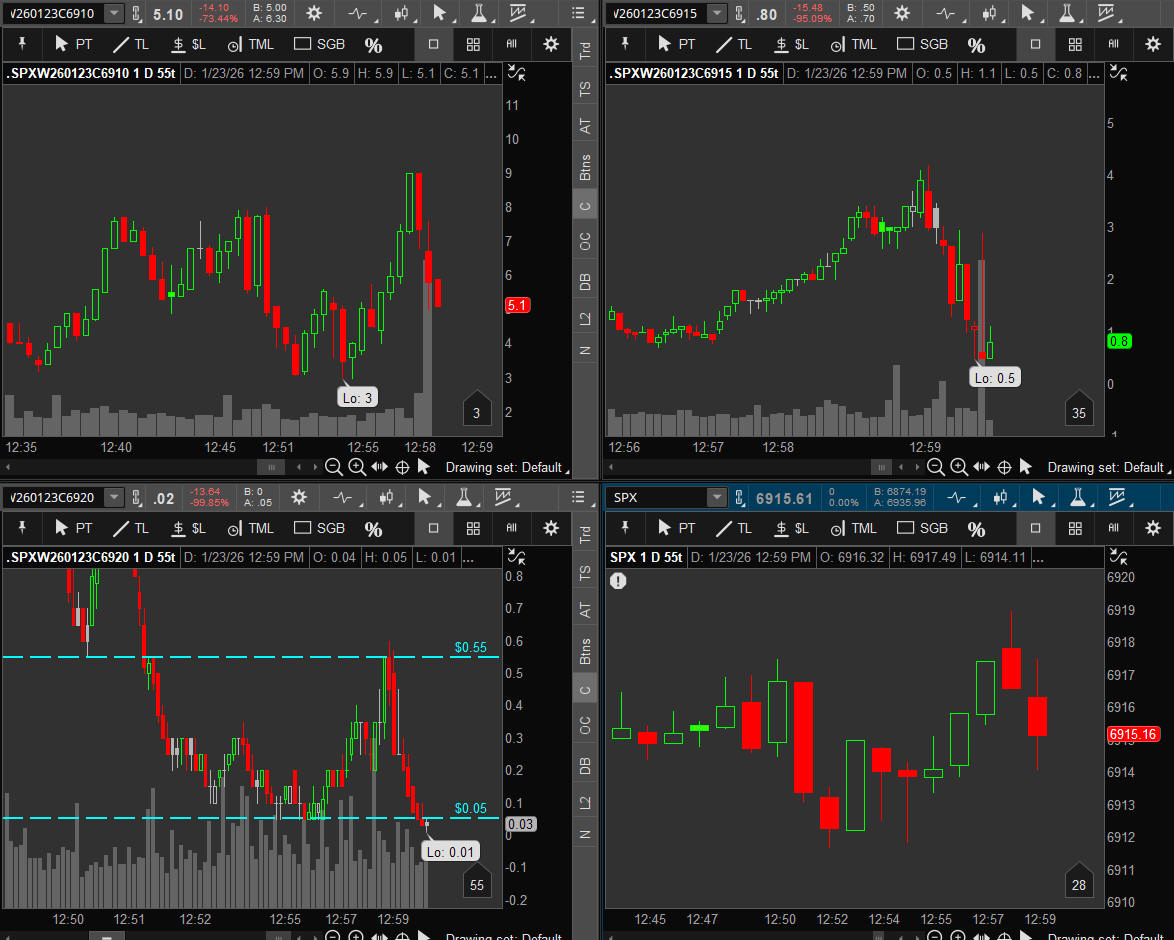Image resolution: width=1174 pixels, height=940 pixels.
Task: Click zoom out magnifier under the 6915 chart
Action: click(x=936, y=467)
